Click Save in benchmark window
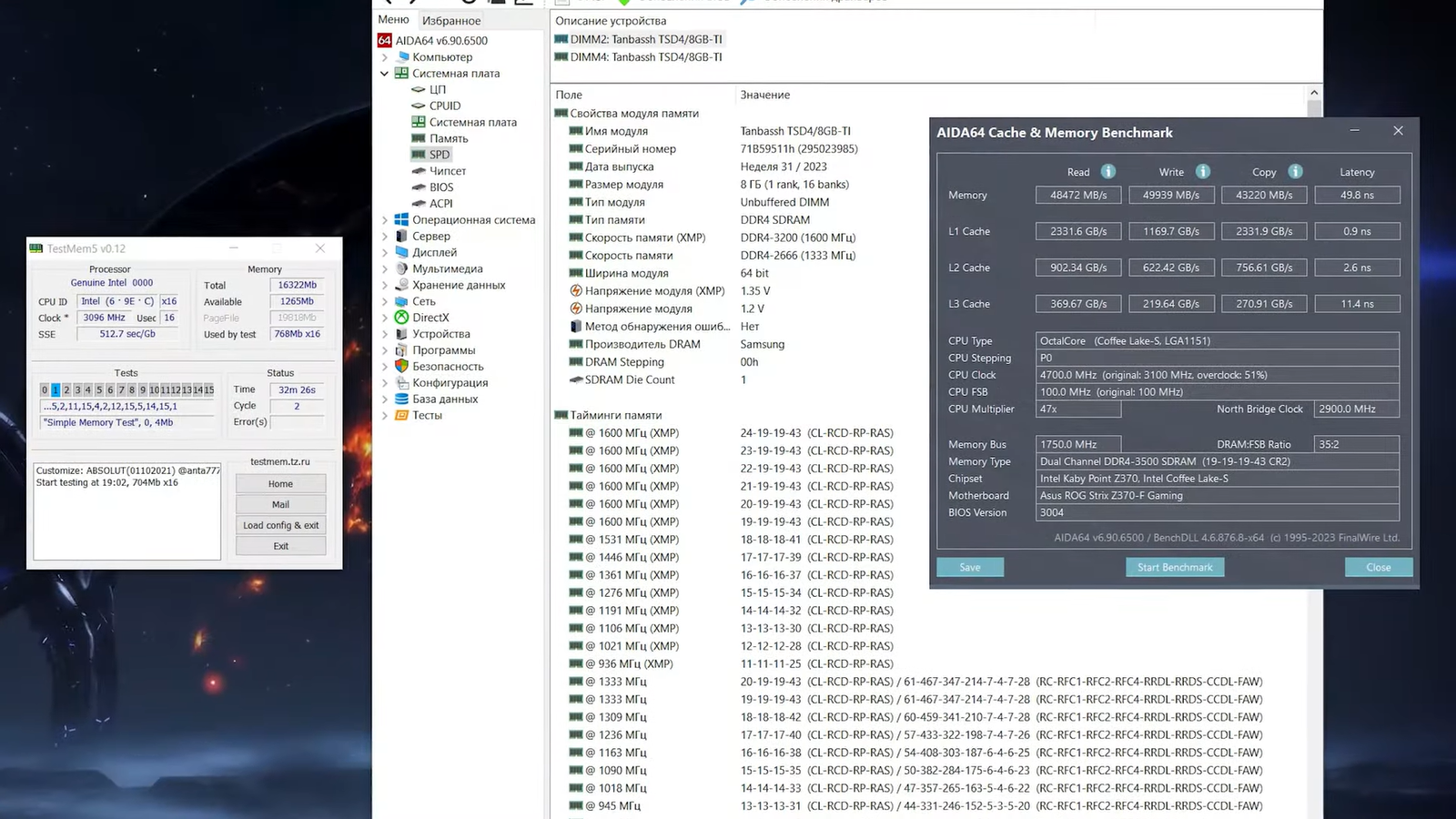1456x819 pixels. pyautogui.click(x=970, y=567)
